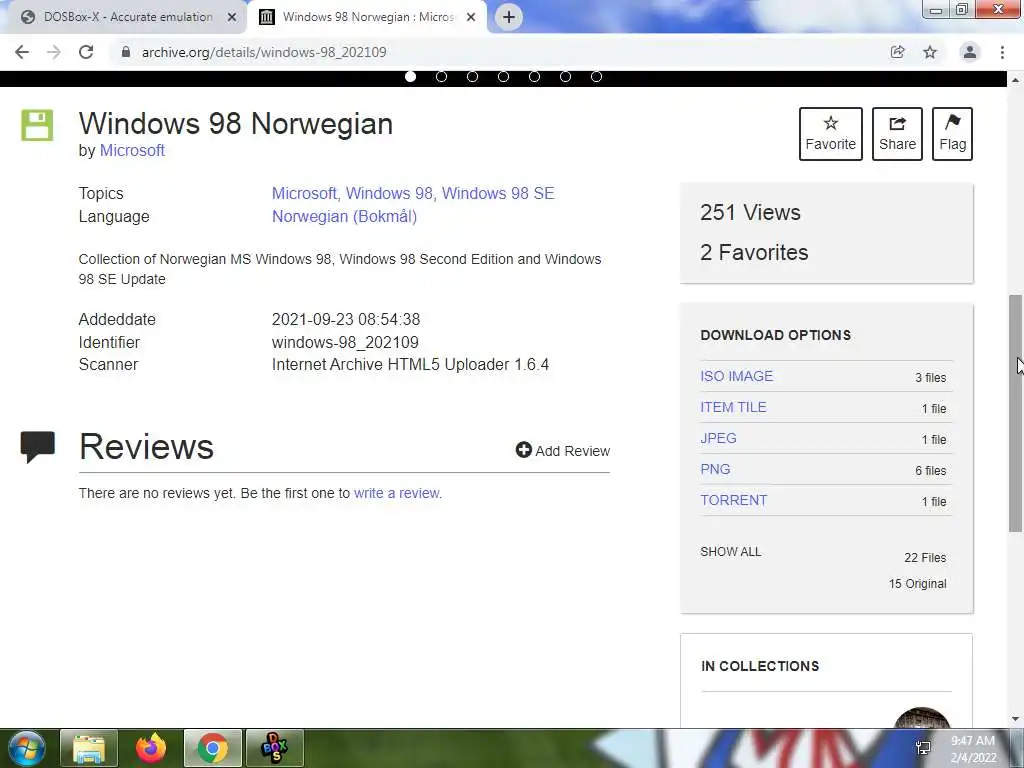Open the Chrome three-dot menu
Screen dimensions: 1024x768
coord(1002,52)
